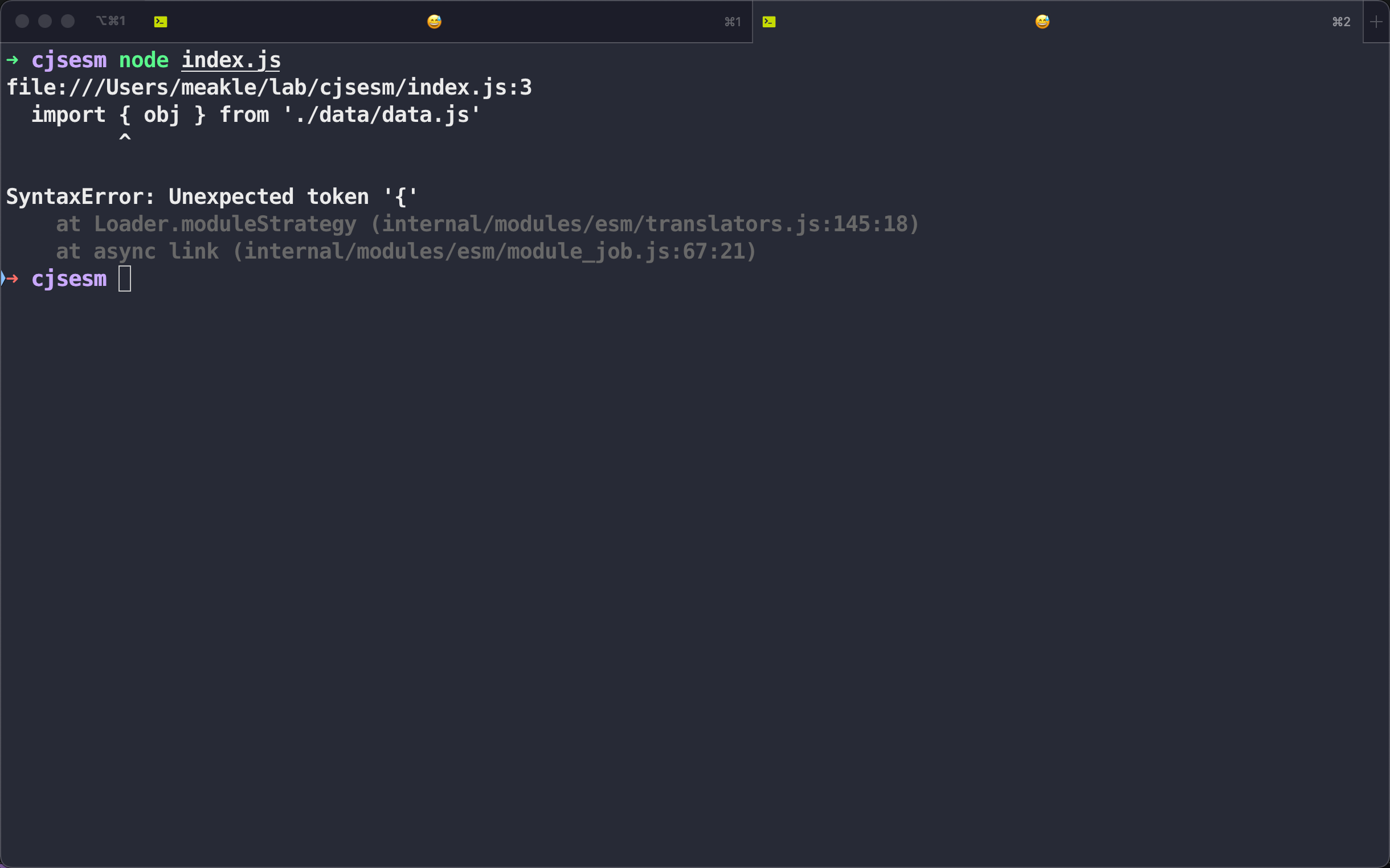
Task: Click the green prompt arrow on first line
Action: [13, 60]
